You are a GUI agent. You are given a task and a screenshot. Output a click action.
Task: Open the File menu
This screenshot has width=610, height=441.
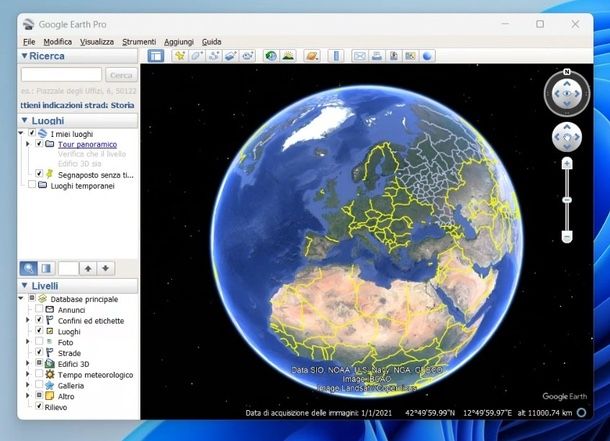click(x=29, y=42)
